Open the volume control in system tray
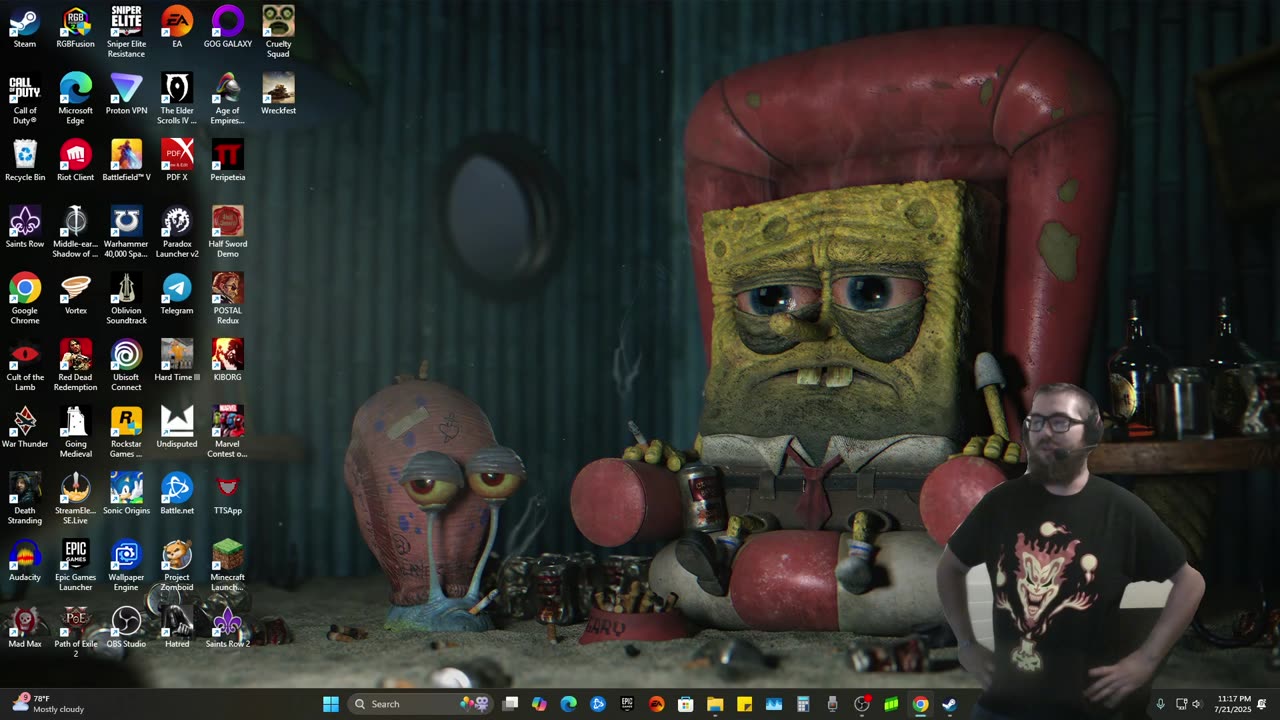This screenshot has height=720, width=1280. click(x=1197, y=704)
